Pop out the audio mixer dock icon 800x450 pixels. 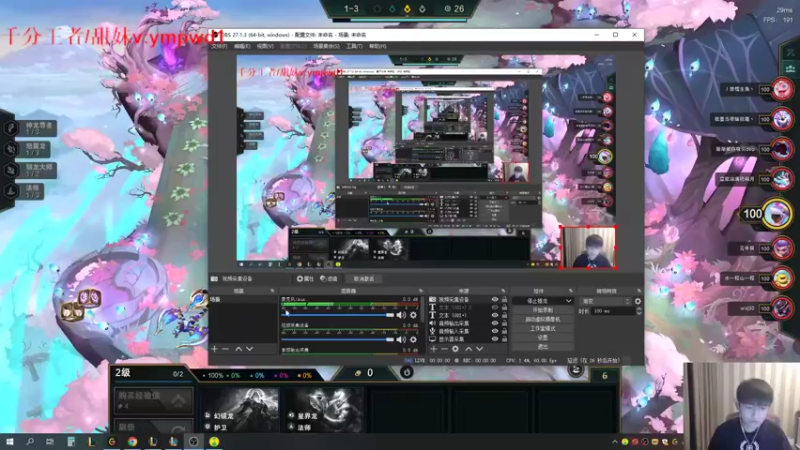click(x=420, y=291)
